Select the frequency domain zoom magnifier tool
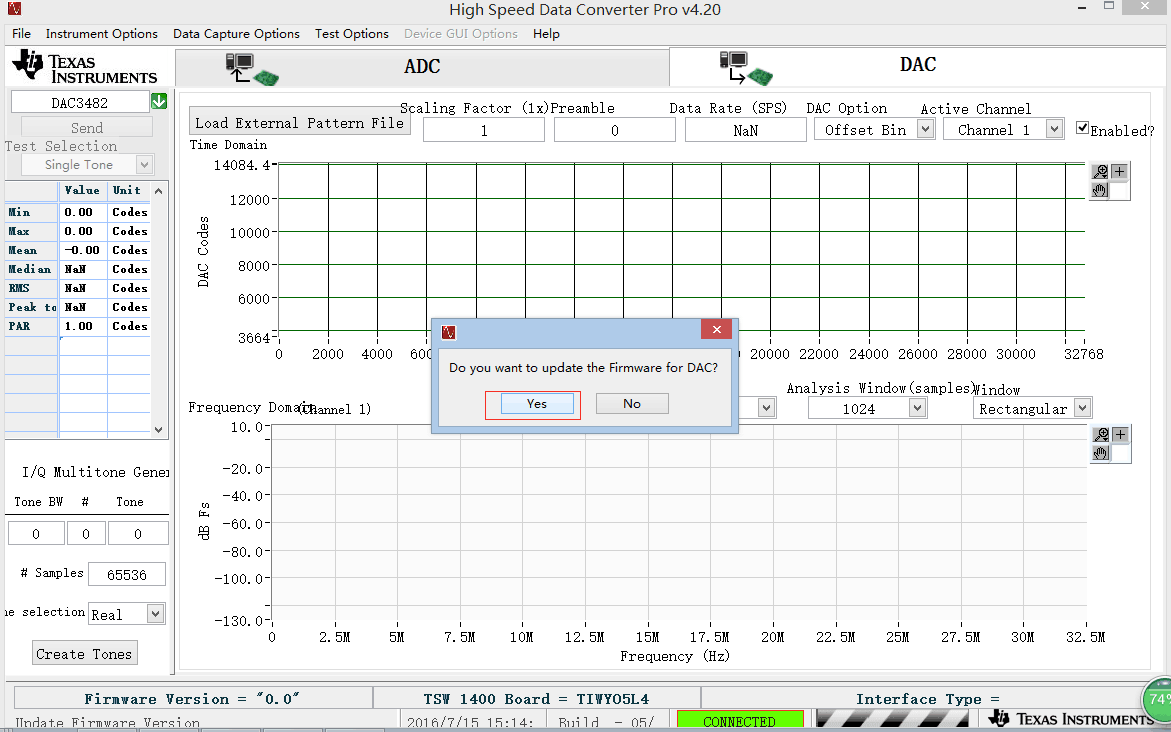The height and width of the screenshot is (732, 1171). click(1101, 435)
